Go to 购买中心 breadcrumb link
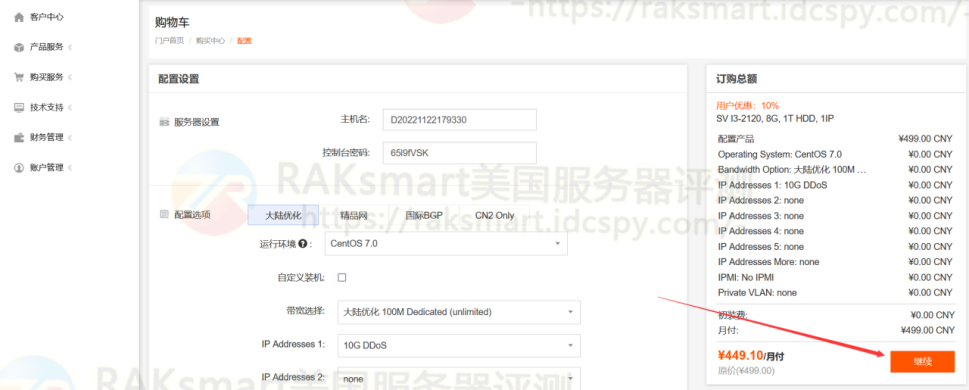969x390 pixels. click(x=210, y=41)
